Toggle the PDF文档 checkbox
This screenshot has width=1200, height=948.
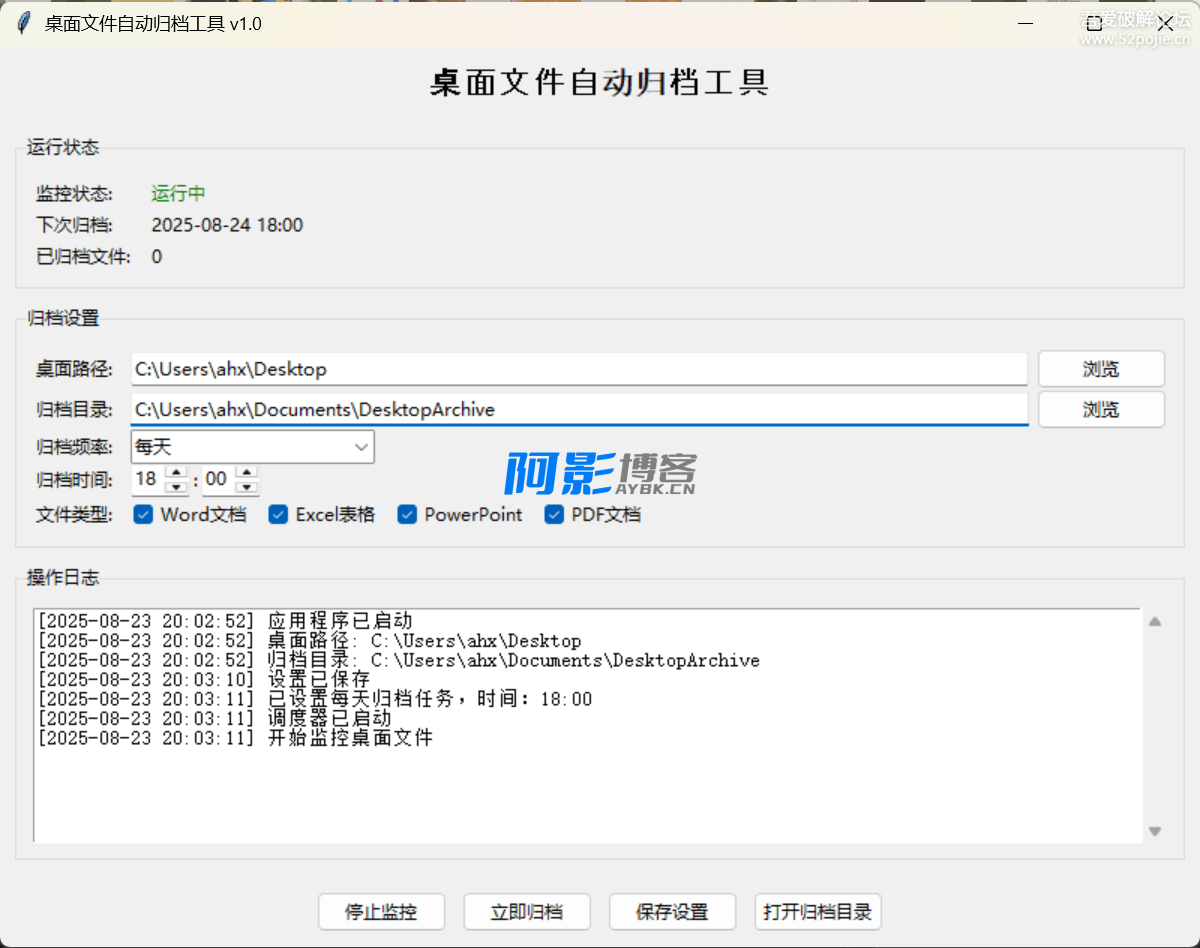[x=554, y=515]
